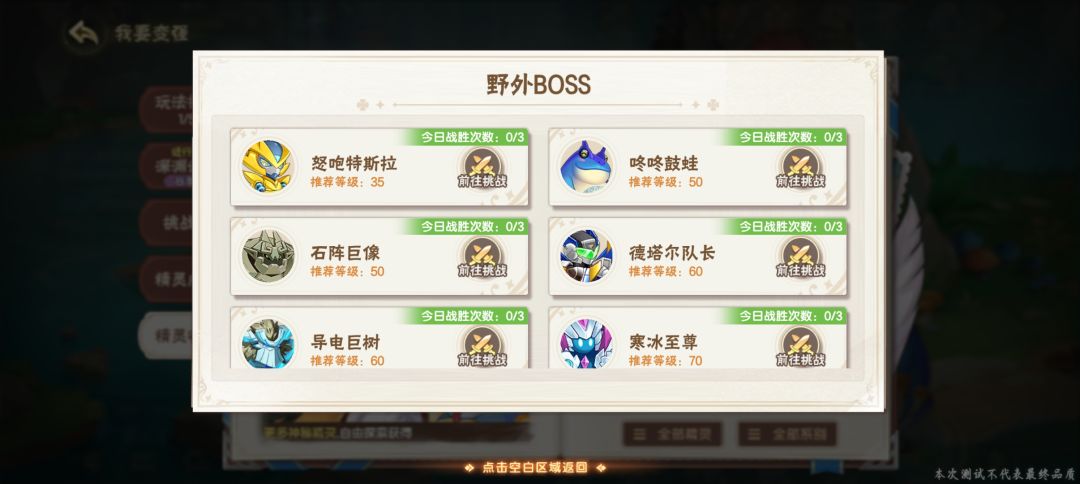Viewport: 1080px width, 484px height.
Task: Select the 石阵巨像 stone golem avatar
Action: pyautogui.click(x=267, y=256)
